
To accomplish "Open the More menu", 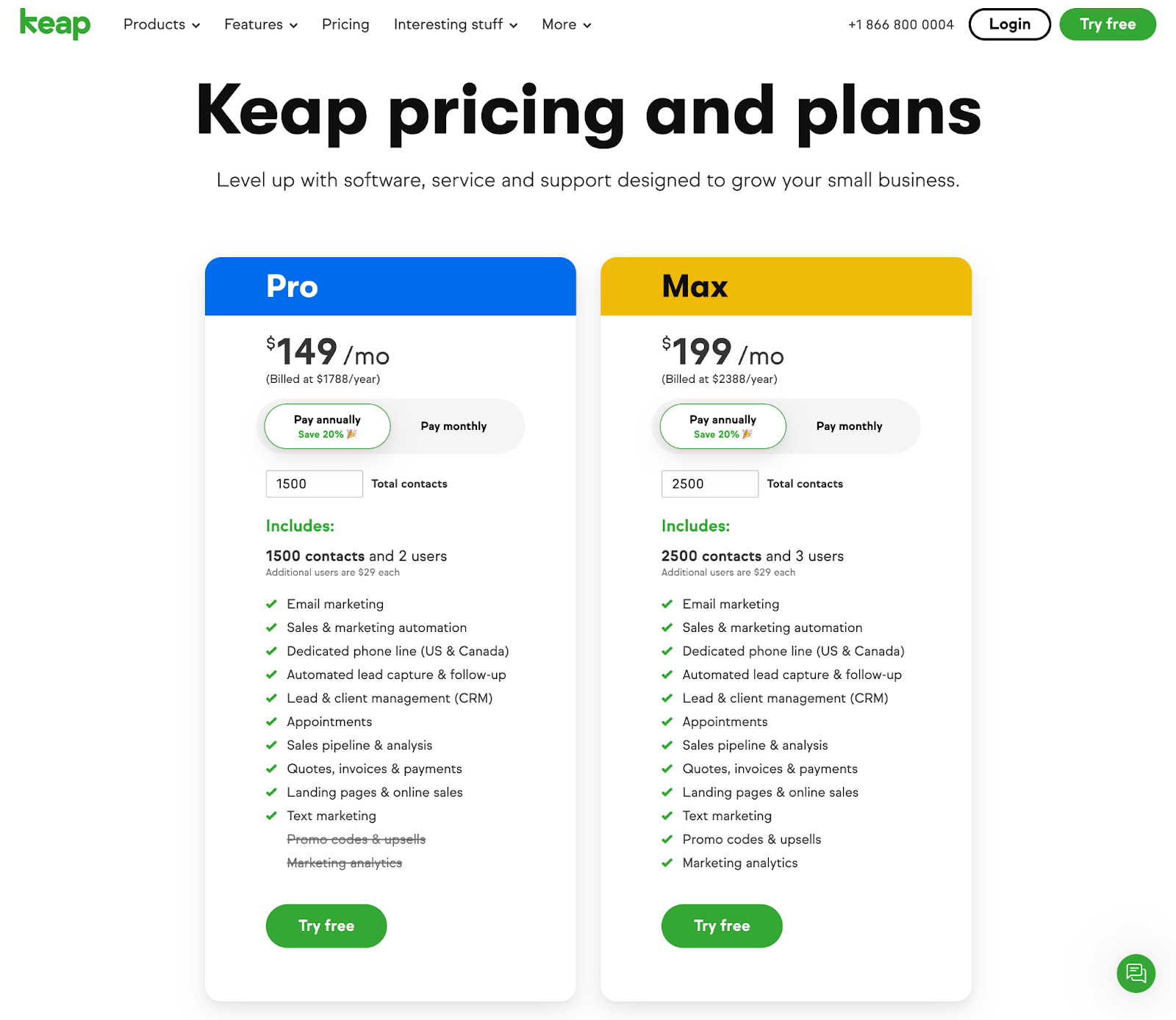I will [x=566, y=25].
